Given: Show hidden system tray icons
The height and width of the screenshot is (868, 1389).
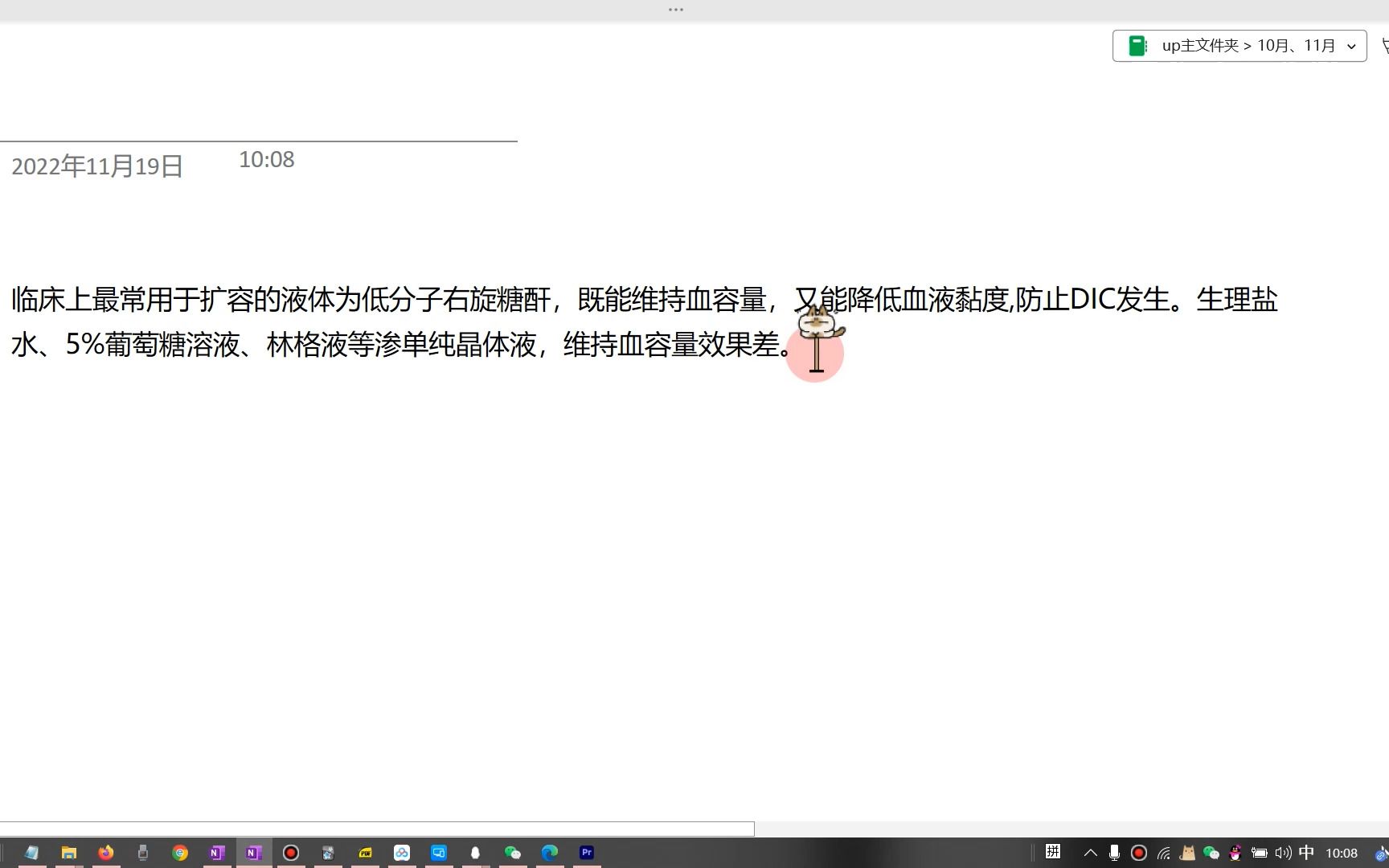Looking at the screenshot, I should (x=1091, y=853).
